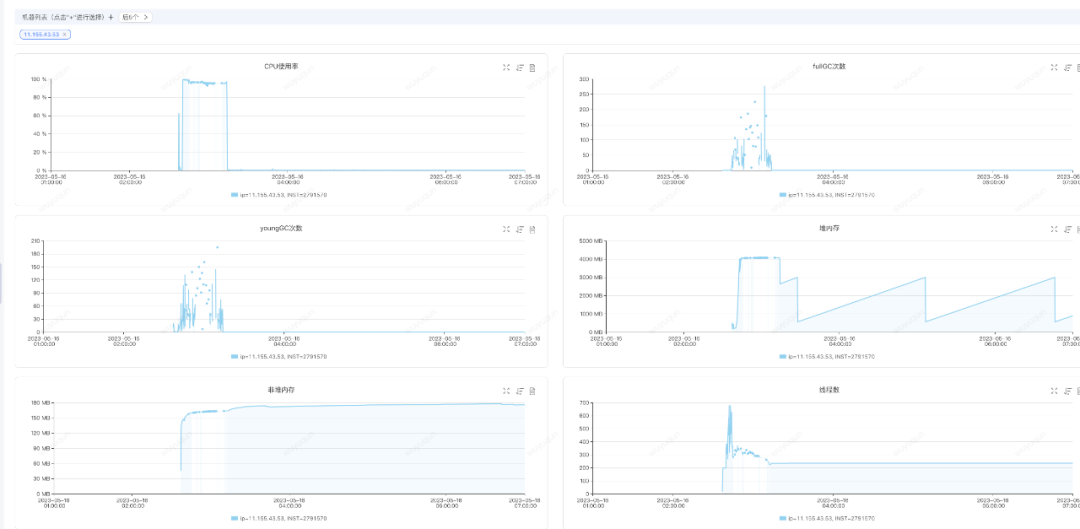
Task: Click the 后6个 next button
Action: pyautogui.click(x=136, y=17)
